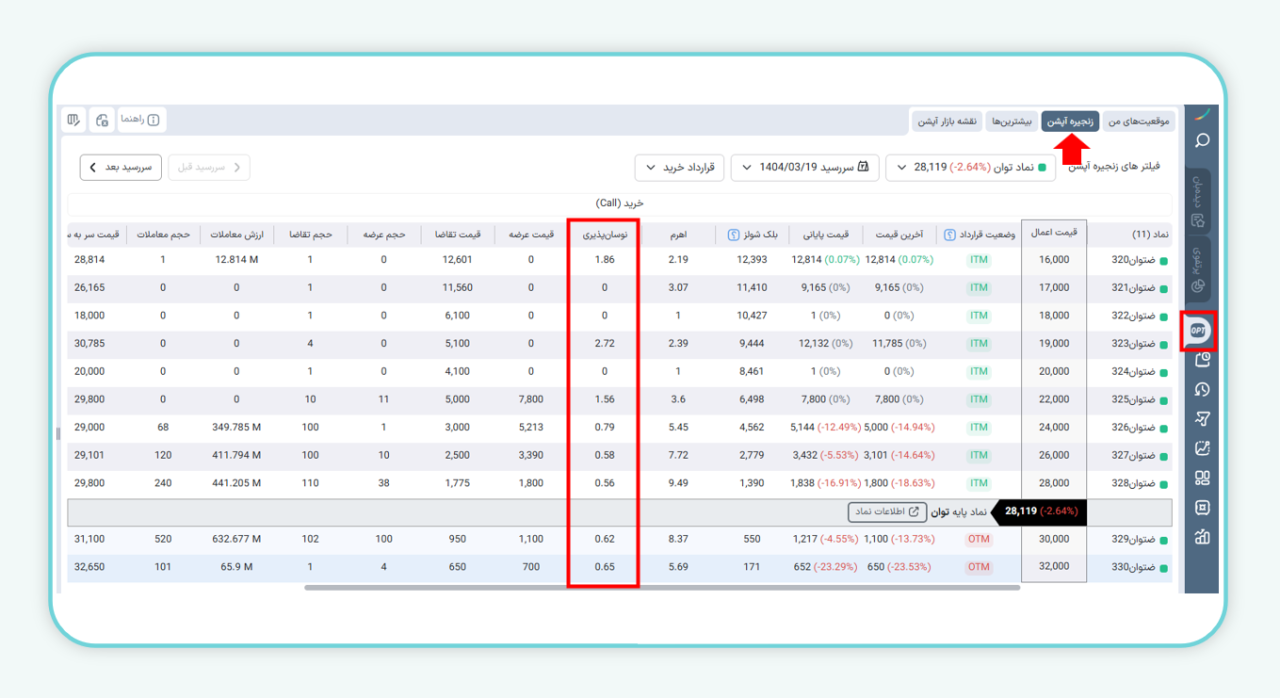Click the column settings edit icon
The height and width of the screenshot is (698, 1280).
click(x=74, y=120)
